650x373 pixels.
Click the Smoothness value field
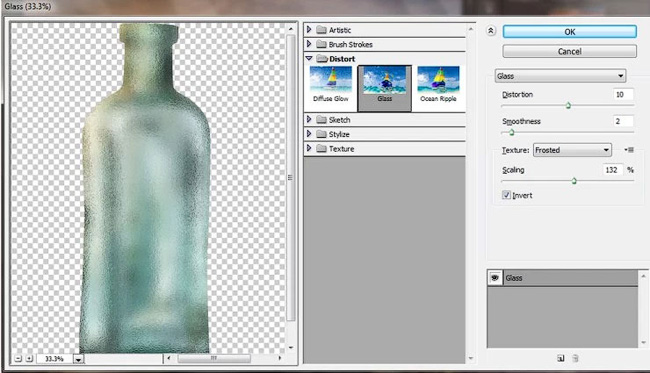(x=623, y=121)
